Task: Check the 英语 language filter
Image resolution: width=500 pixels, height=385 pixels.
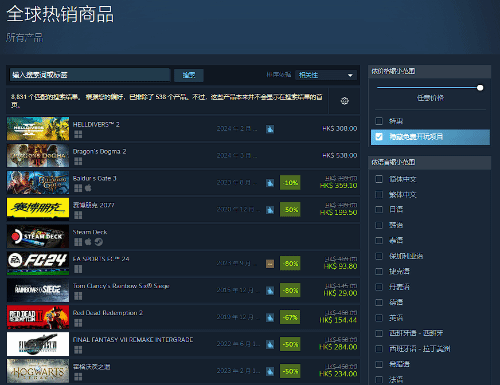Action: point(379,318)
